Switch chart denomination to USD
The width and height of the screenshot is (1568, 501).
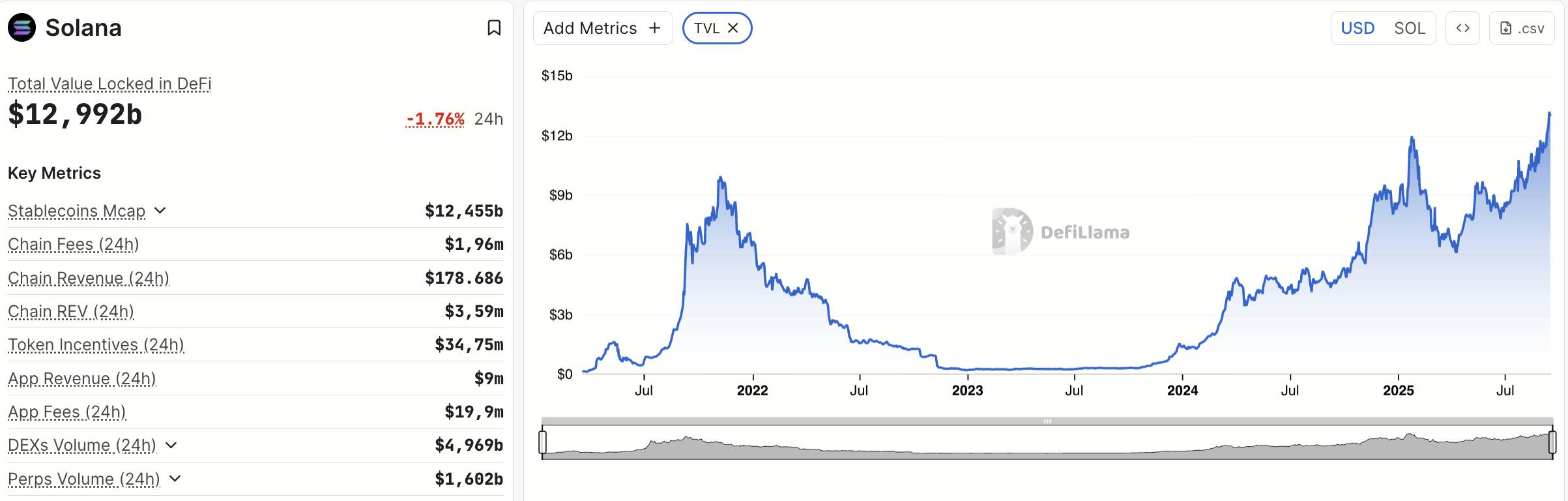(x=1357, y=28)
